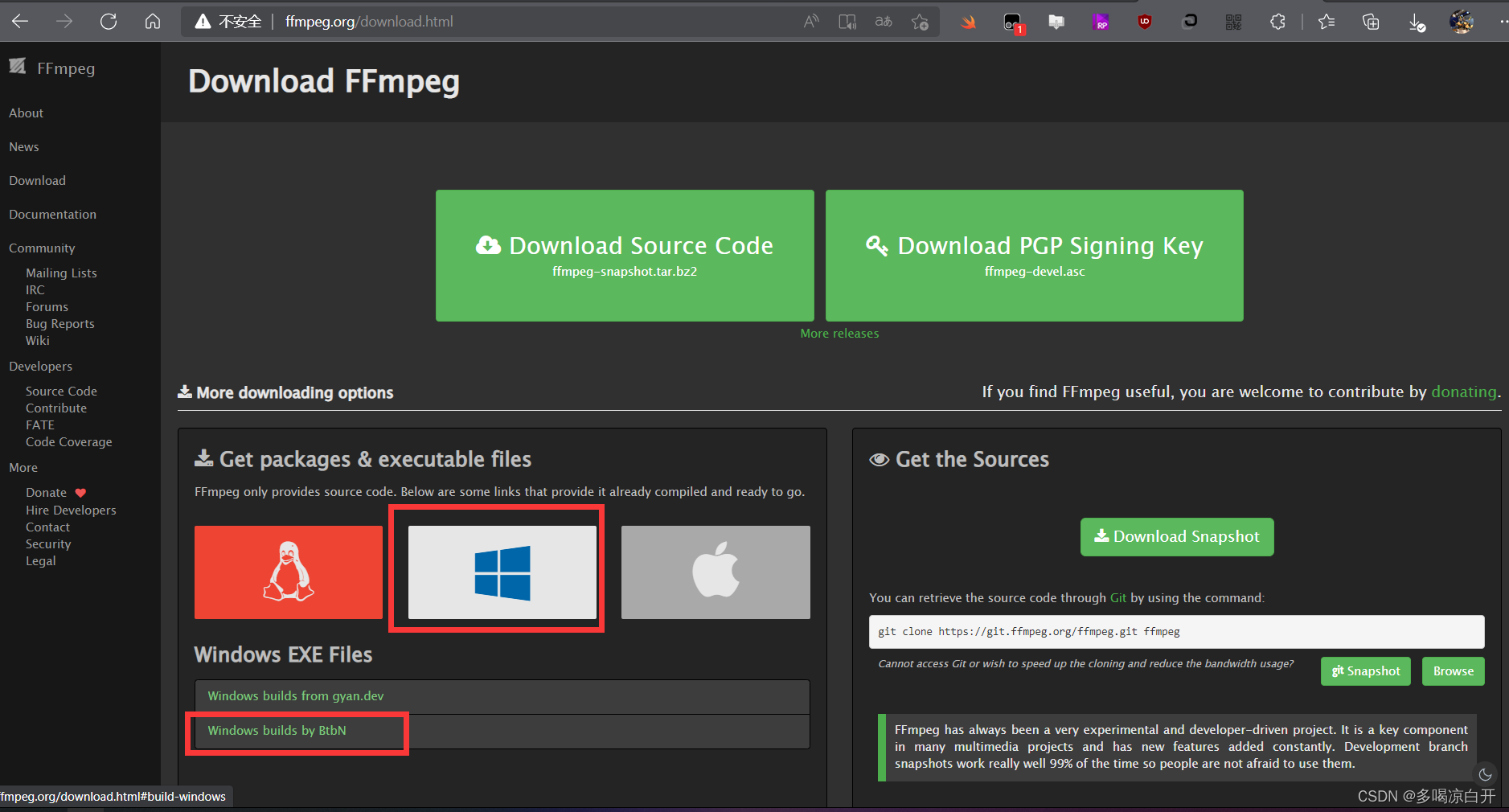Follow the donating link
Screen dimensions: 1509x812
pyautogui.click(x=1464, y=392)
